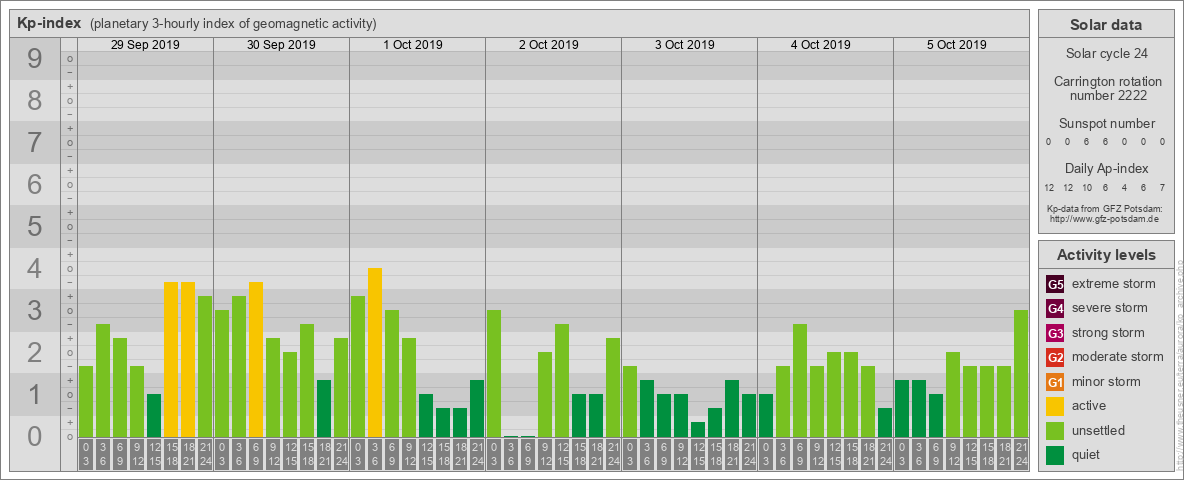This screenshot has width=1184, height=480.
Task: Select the G3 strong storm badge
Action: coord(1055,333)
